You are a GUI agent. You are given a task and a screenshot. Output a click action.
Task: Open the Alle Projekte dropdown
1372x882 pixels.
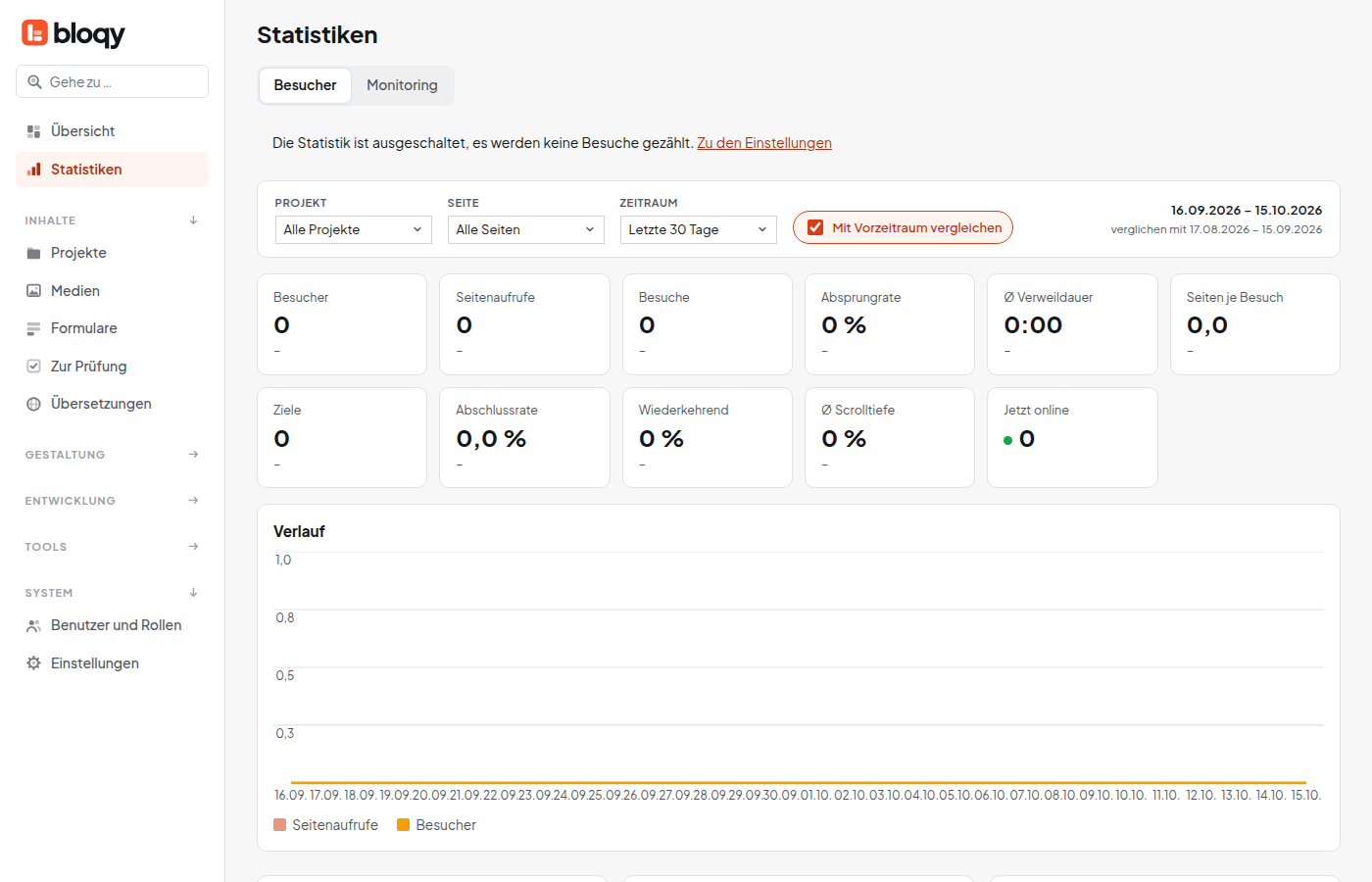click(354, 229)
